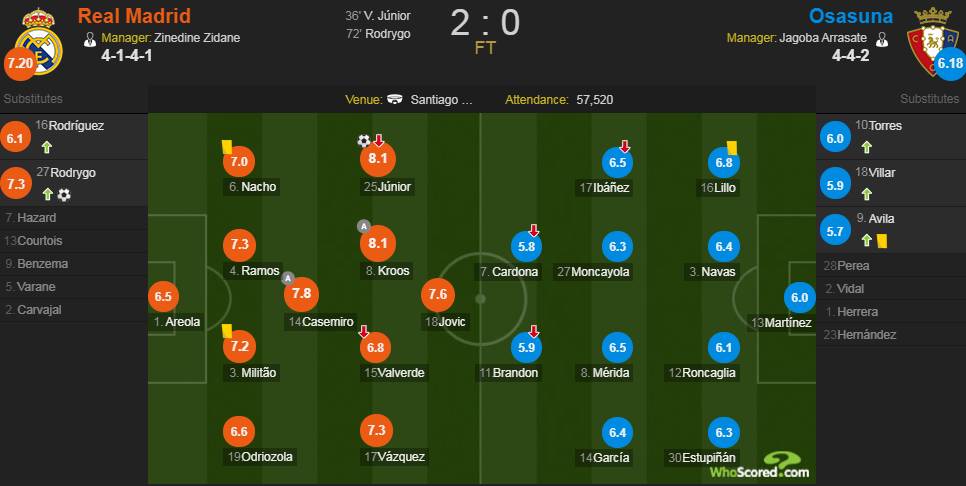The width and height of the screenshot is (966, 486).
Task: Click Nacho's yellow card icon
Action: point(226,146)
